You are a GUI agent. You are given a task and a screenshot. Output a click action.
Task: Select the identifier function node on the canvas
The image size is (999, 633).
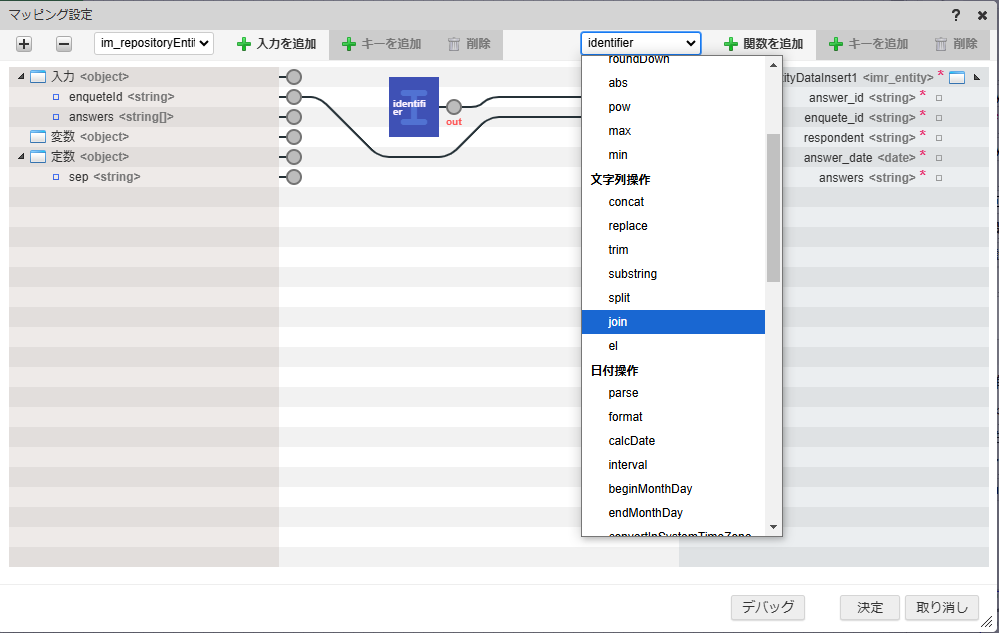(x=413, y=105)
